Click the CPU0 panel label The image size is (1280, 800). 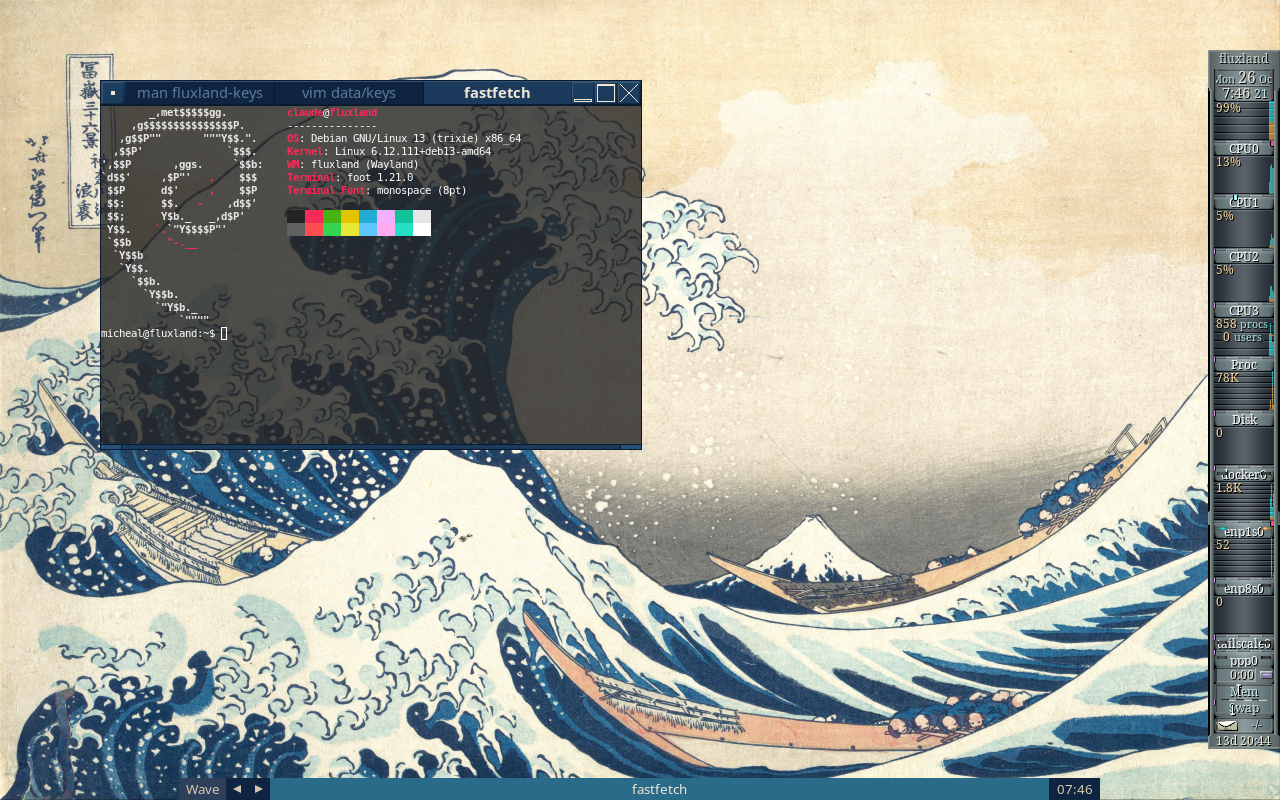1244,148
